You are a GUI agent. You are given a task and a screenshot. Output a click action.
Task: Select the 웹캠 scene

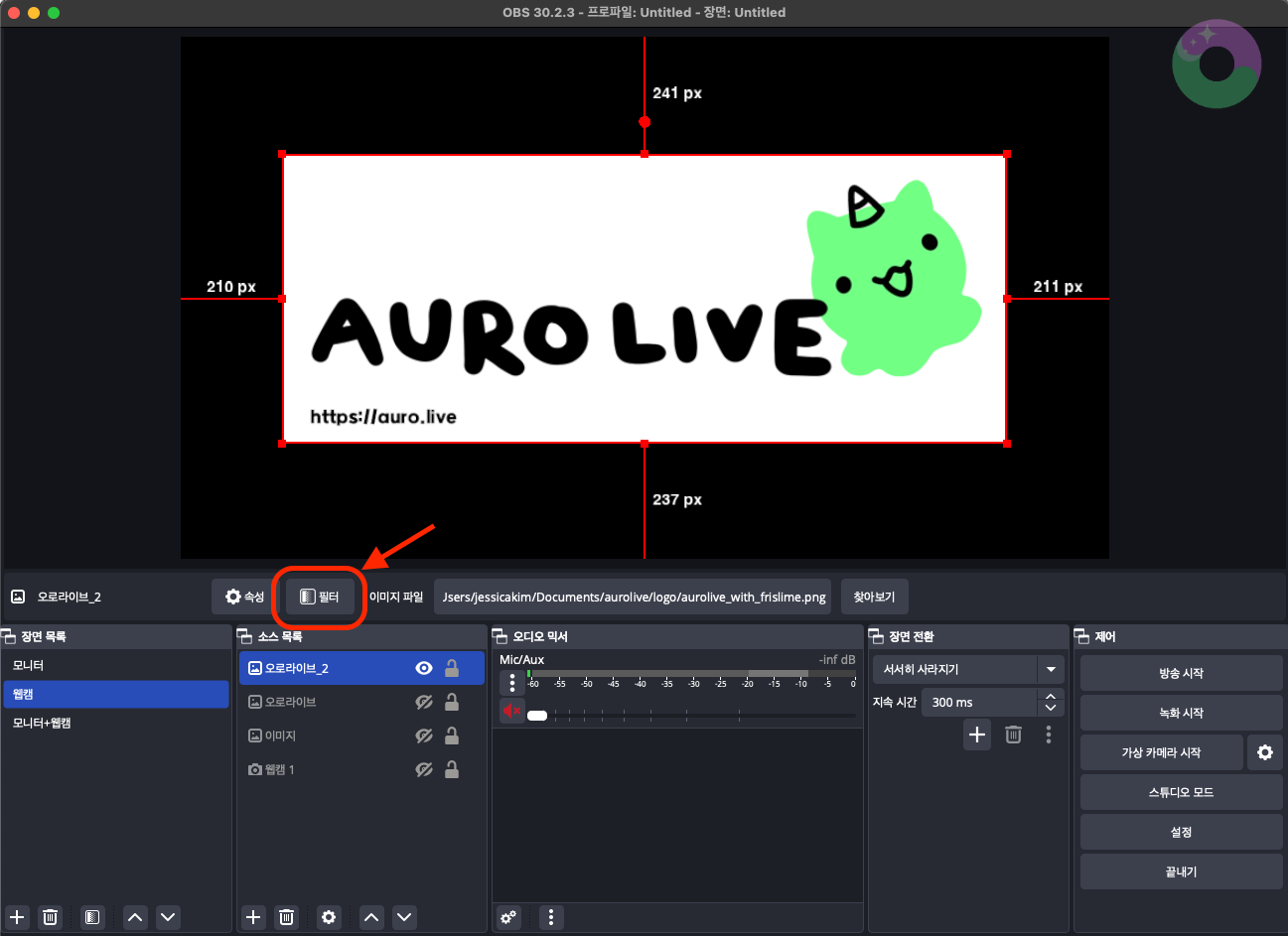tap(116, 694)
